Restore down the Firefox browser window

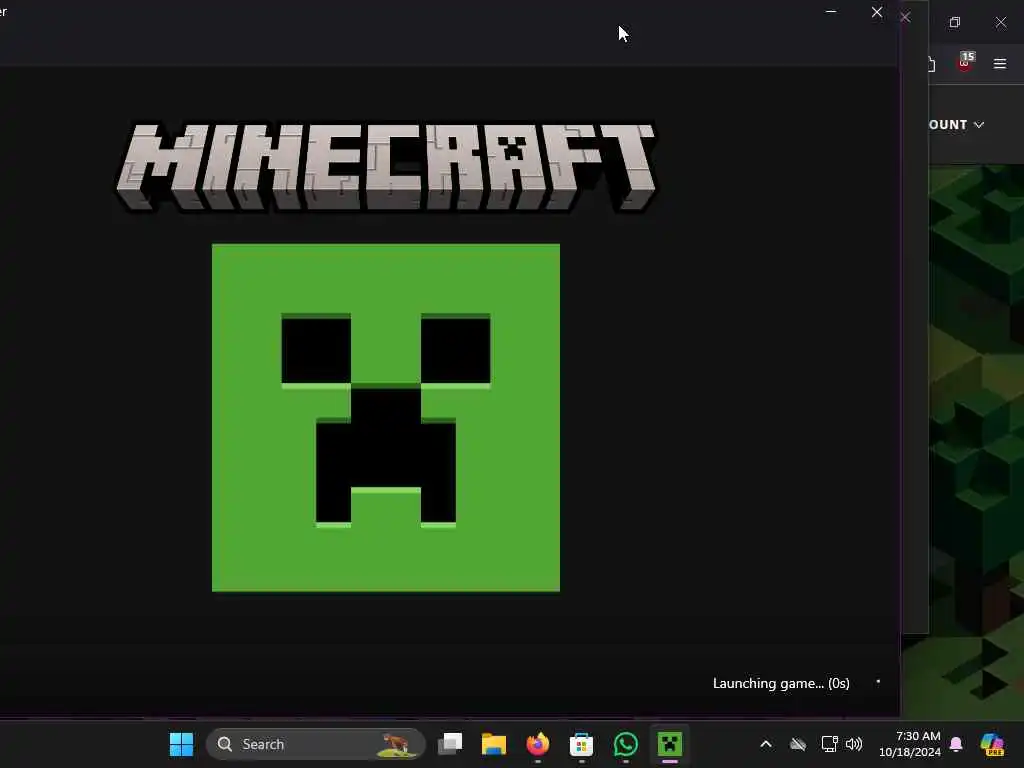[x=955, y=22]
